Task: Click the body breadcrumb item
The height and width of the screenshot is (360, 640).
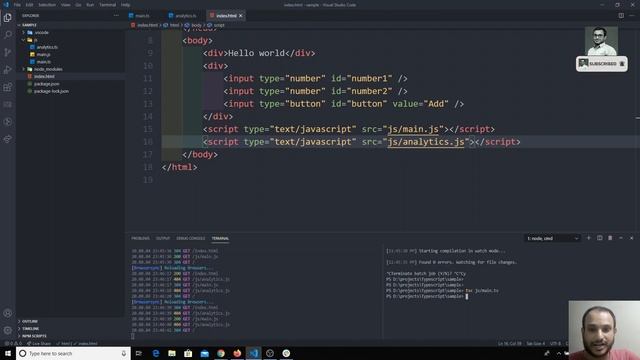Action: point(193,25)
